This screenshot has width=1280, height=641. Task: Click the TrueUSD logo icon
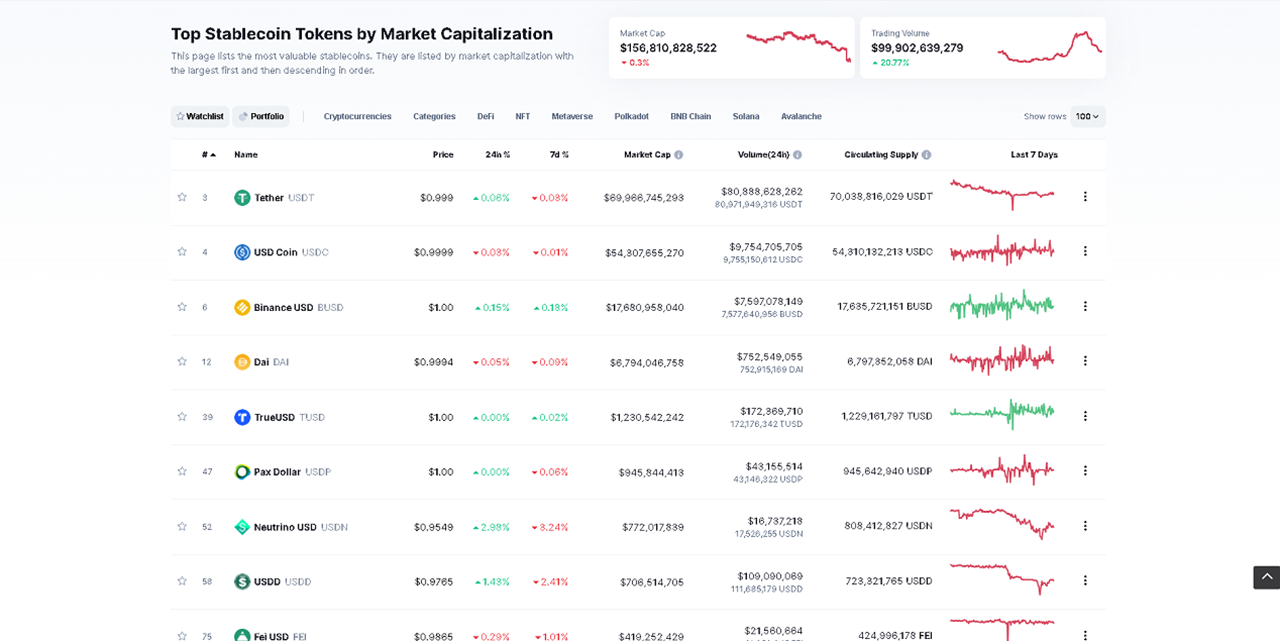click(242, 417)
